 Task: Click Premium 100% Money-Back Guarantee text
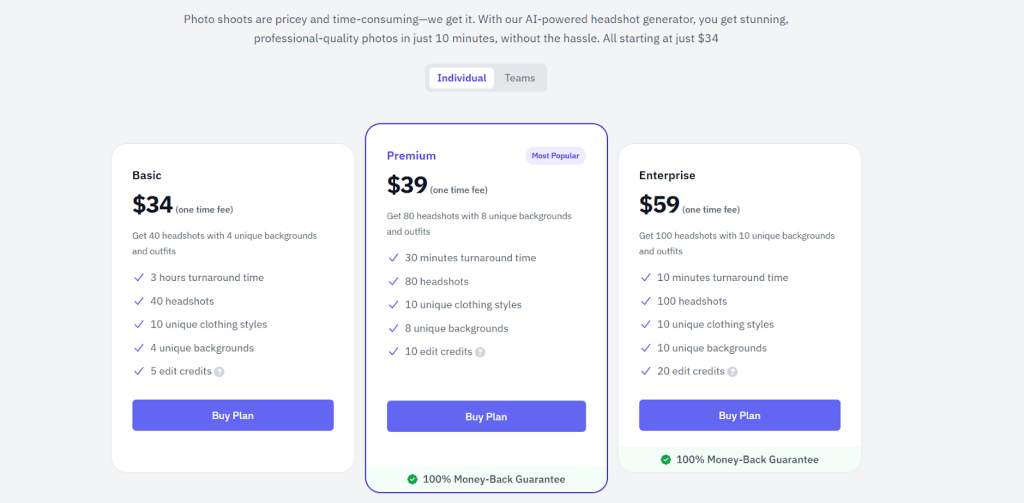coord(493,480)
